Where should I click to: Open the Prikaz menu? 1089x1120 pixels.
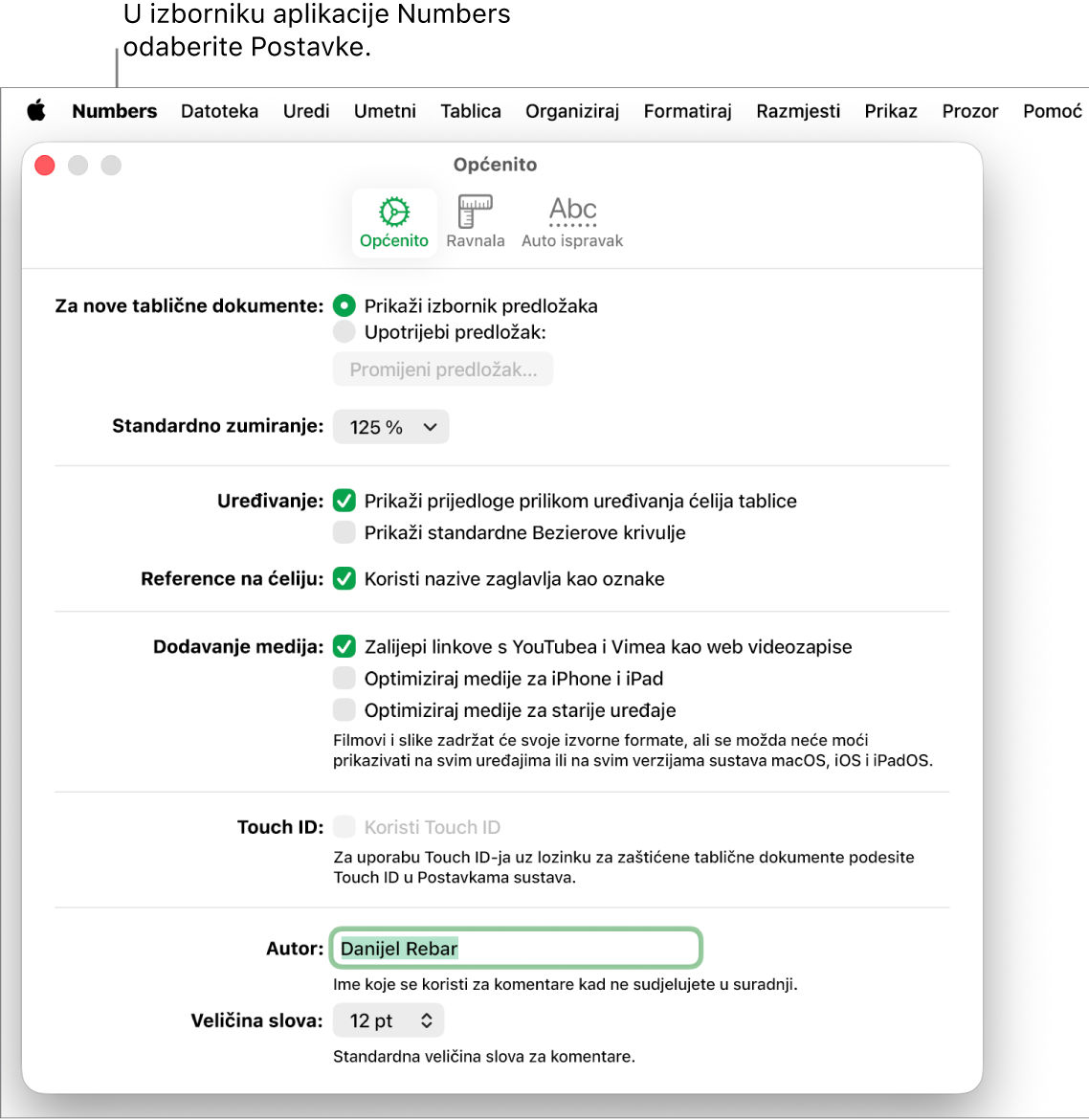point(891,111)
